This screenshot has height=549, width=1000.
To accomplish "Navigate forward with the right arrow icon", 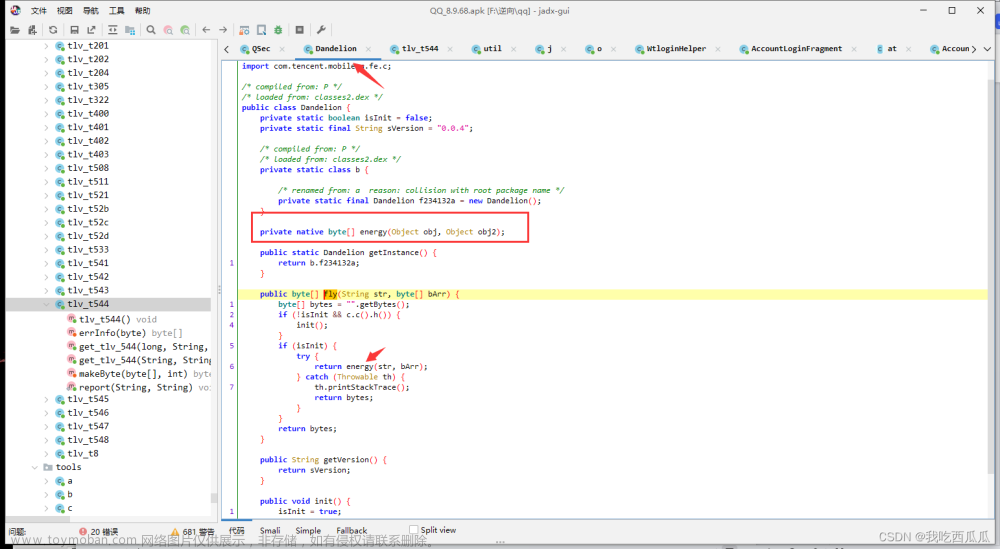I will pos(223,30).
